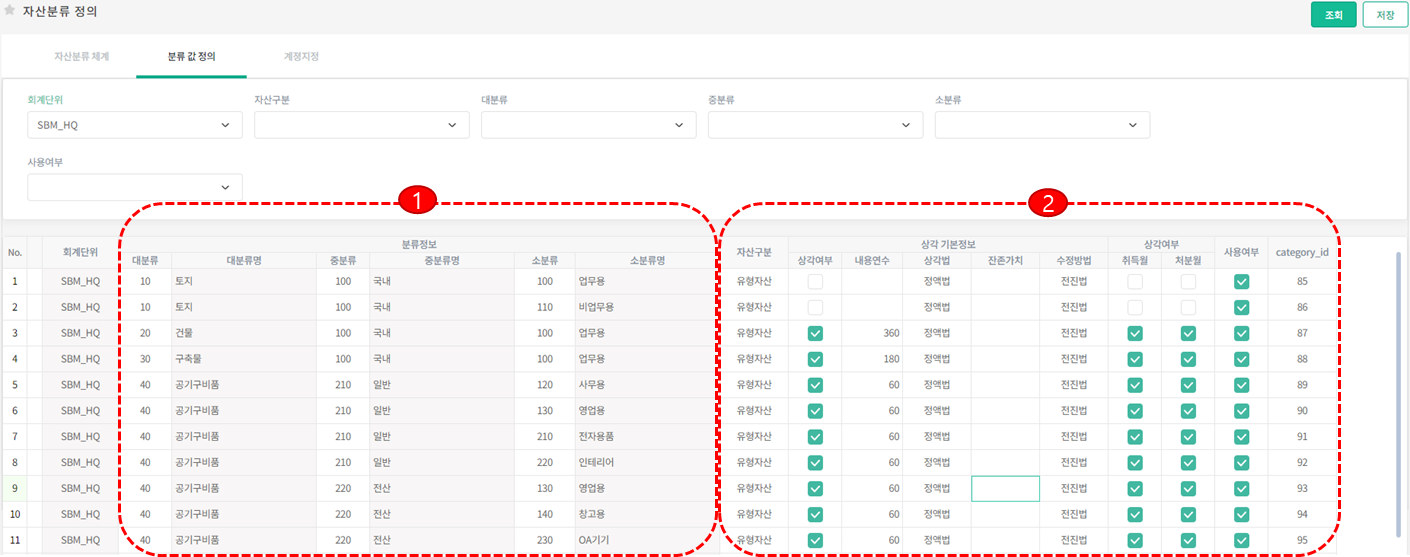Switch to the 자산분류 체계 tab
1410x557 pixels.
(82, 57)
